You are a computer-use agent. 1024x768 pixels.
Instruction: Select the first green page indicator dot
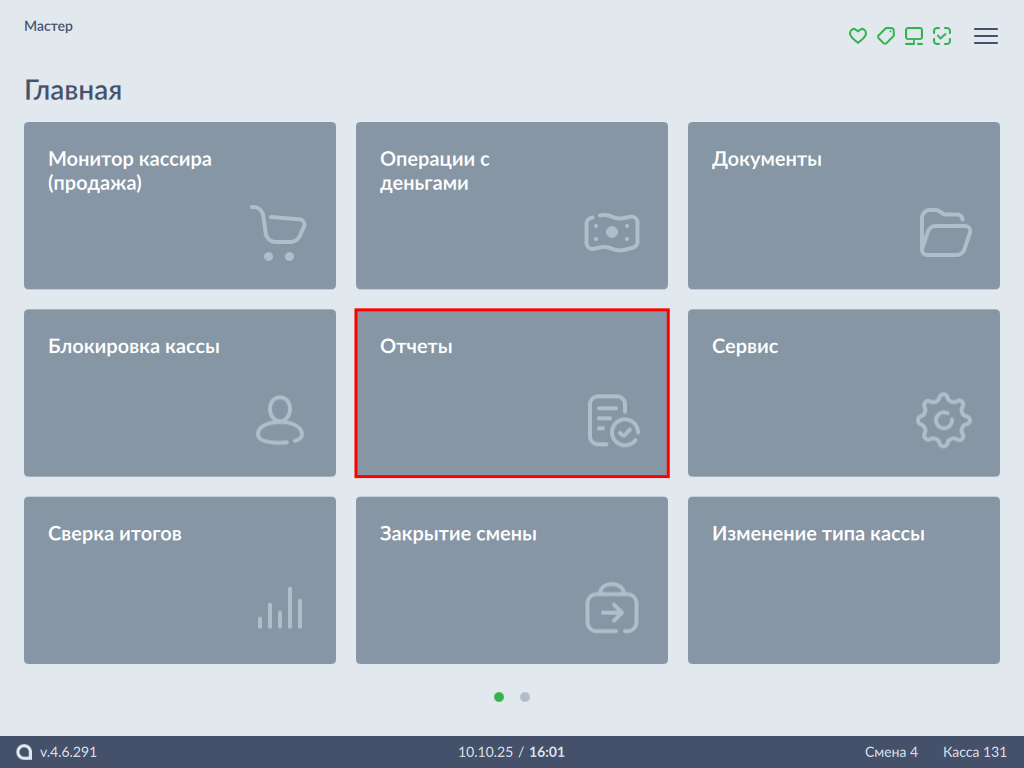pyautogui.click(x=499, y=697)
